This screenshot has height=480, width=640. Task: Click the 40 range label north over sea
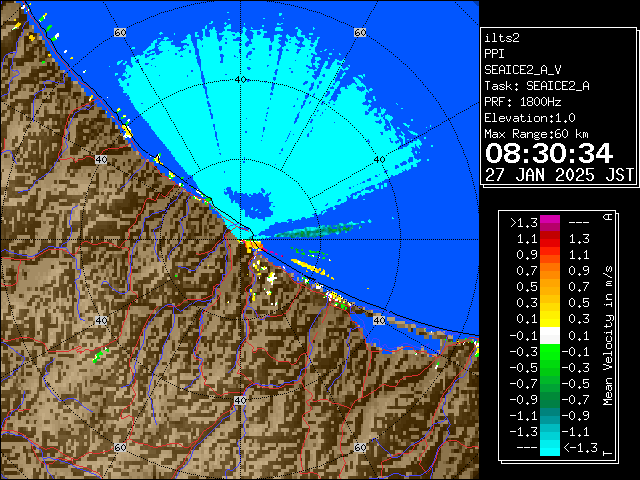coord(240,80)
